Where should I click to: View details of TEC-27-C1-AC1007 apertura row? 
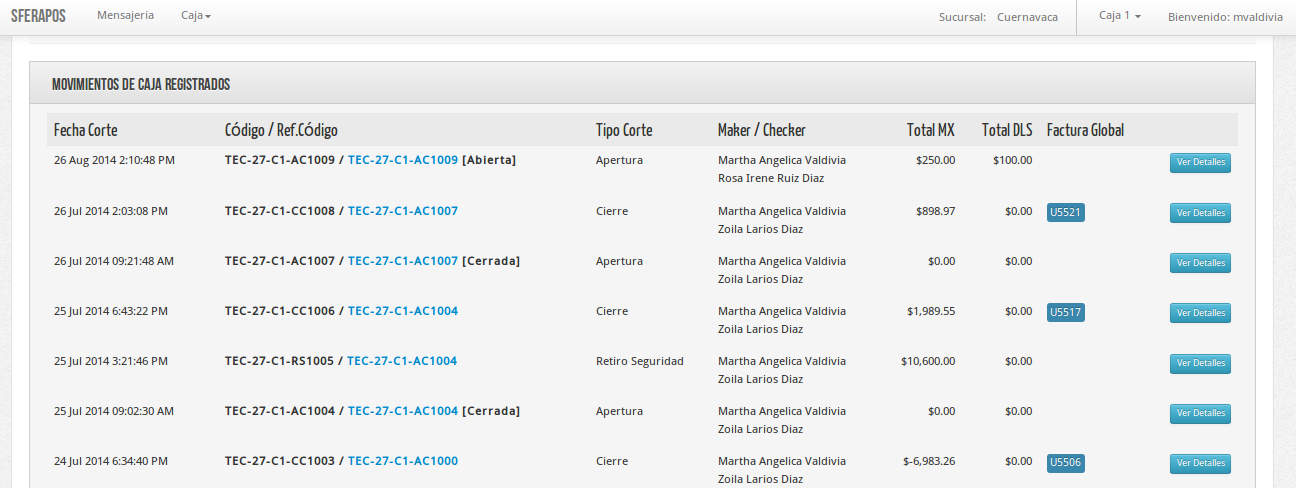(x=1200, y=263)
